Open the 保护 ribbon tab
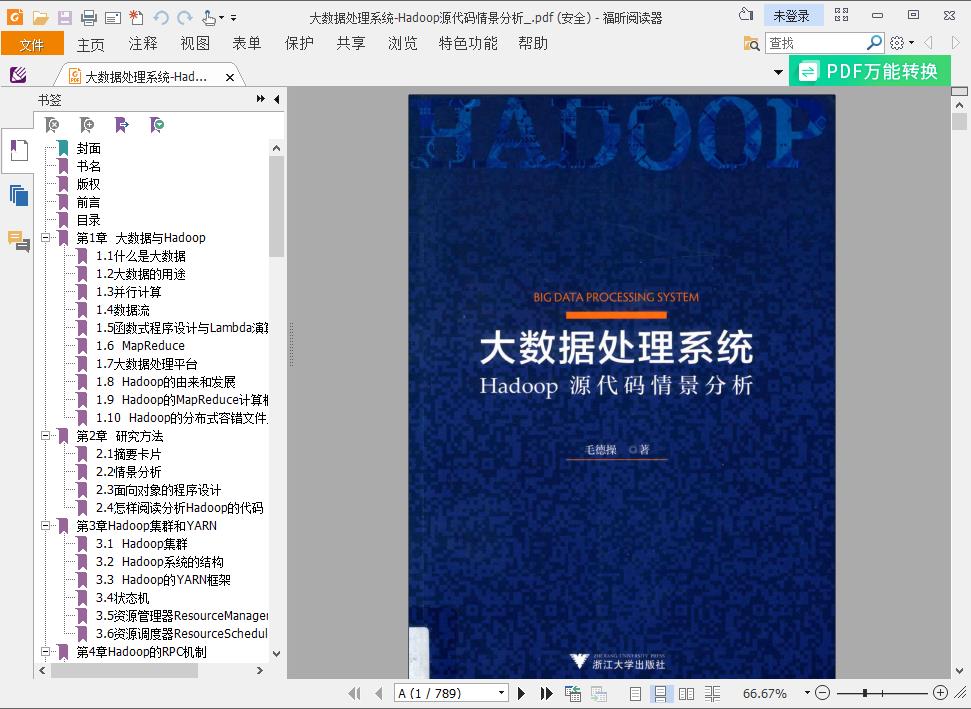This screenshot has height=709, width=971. pos(298,43)
